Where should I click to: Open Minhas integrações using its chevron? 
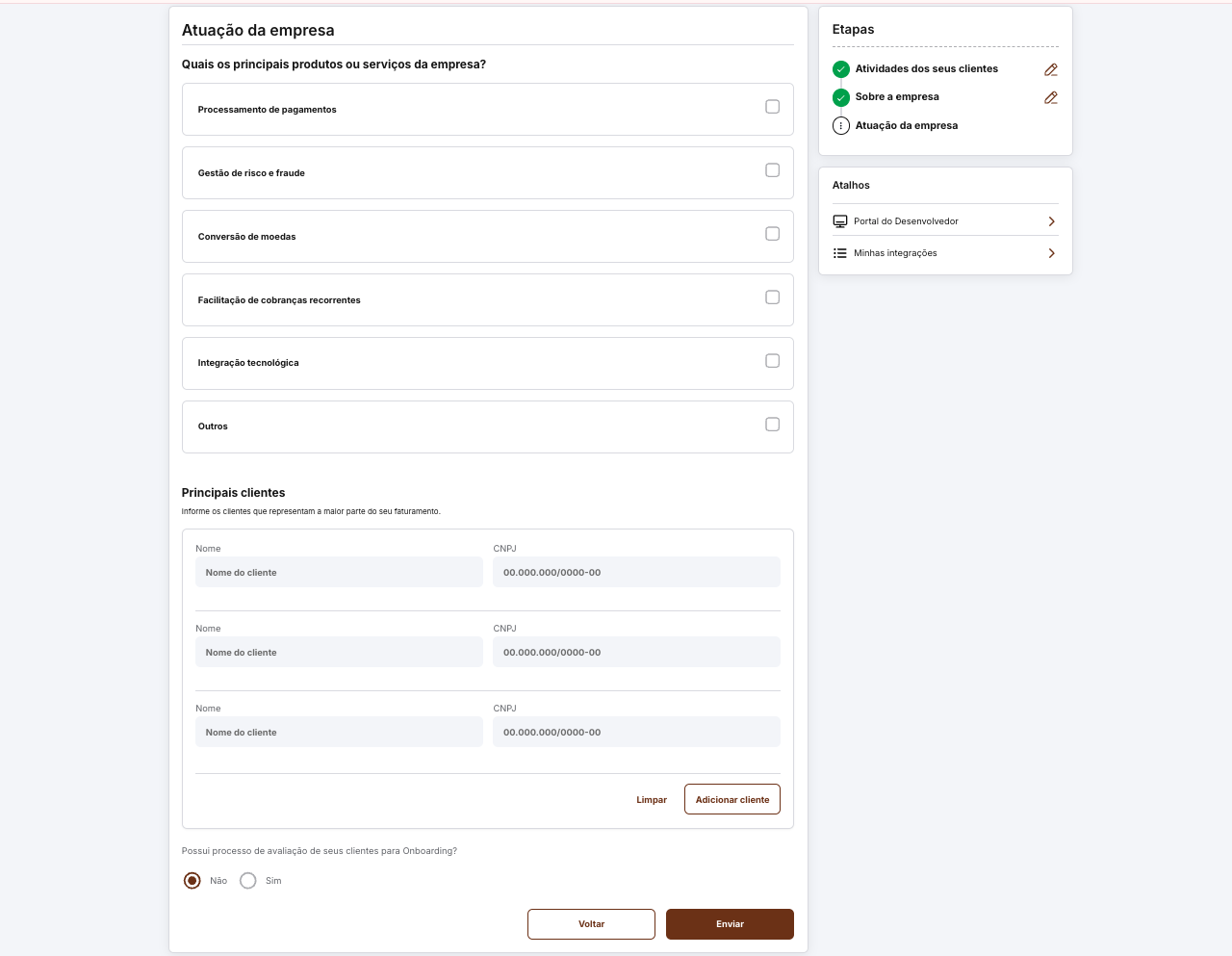click(x=1051, y=253)
